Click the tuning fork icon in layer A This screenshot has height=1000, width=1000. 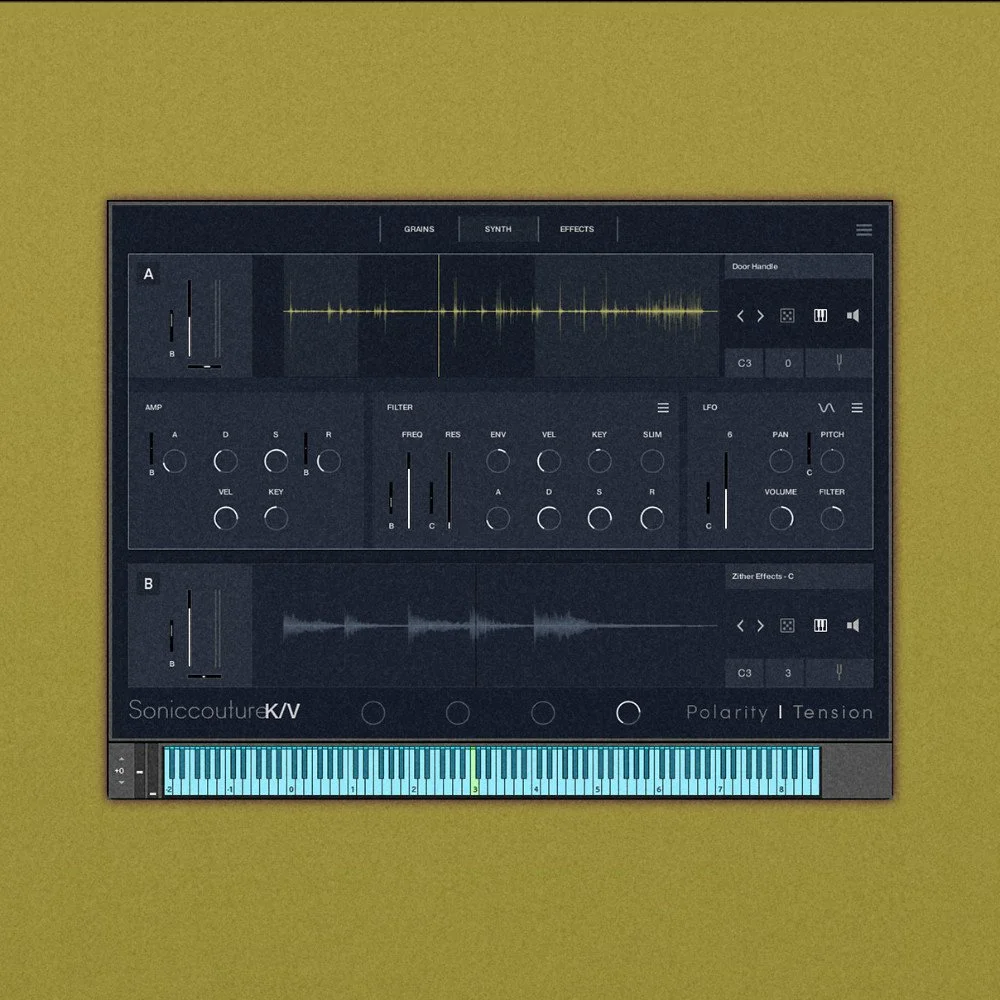(839, 363)
